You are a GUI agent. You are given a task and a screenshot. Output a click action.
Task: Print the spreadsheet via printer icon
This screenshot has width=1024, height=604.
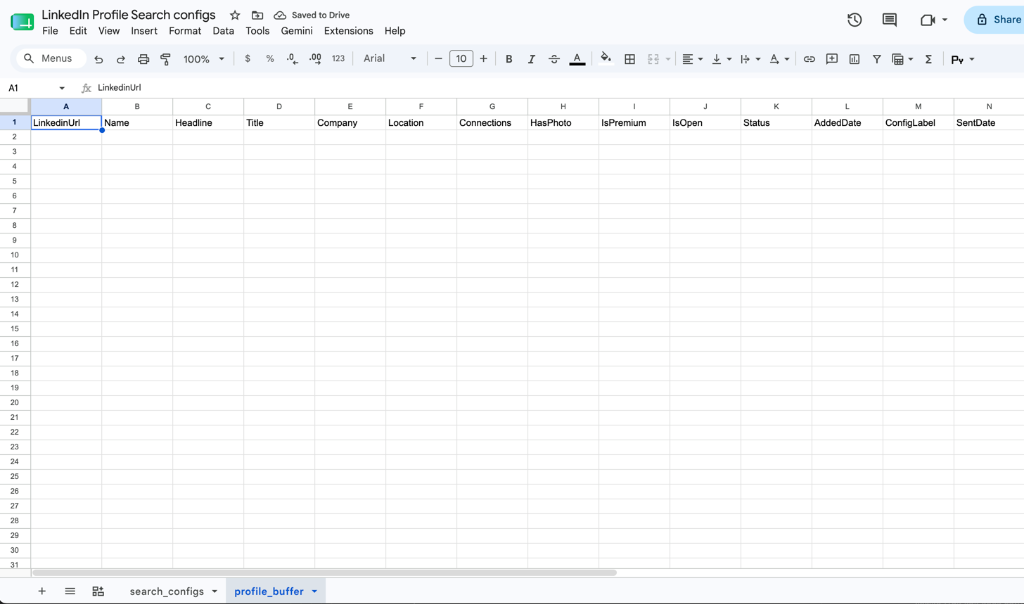(143, 59)
